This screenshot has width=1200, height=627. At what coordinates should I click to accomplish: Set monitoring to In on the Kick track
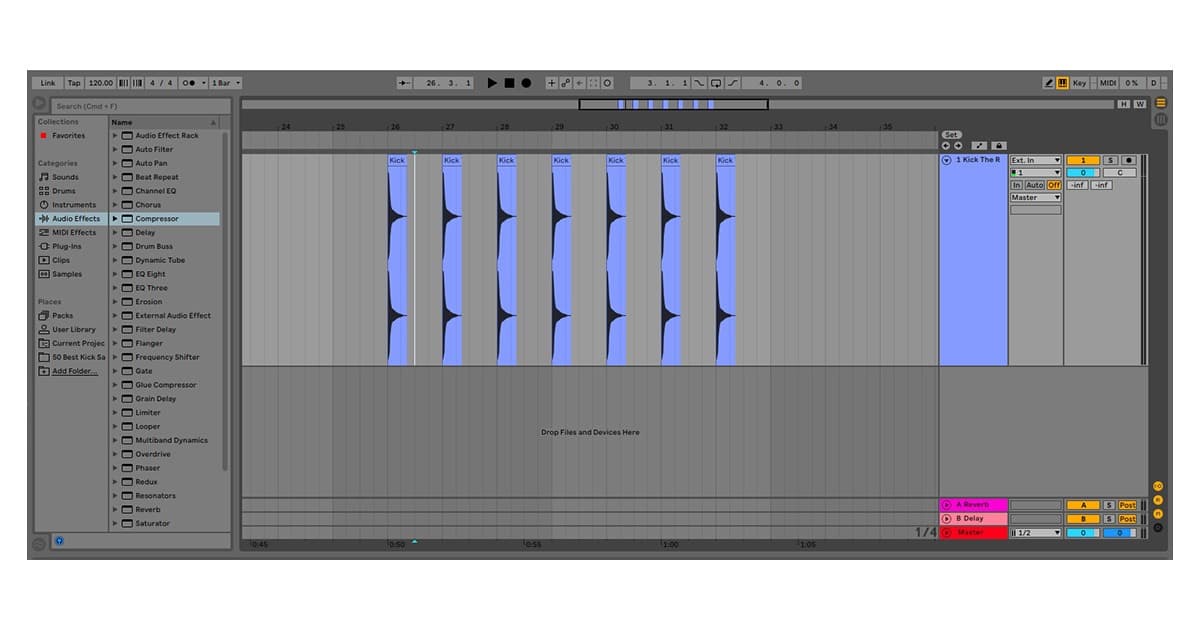pyautogui.click(x=1018, y=184)
